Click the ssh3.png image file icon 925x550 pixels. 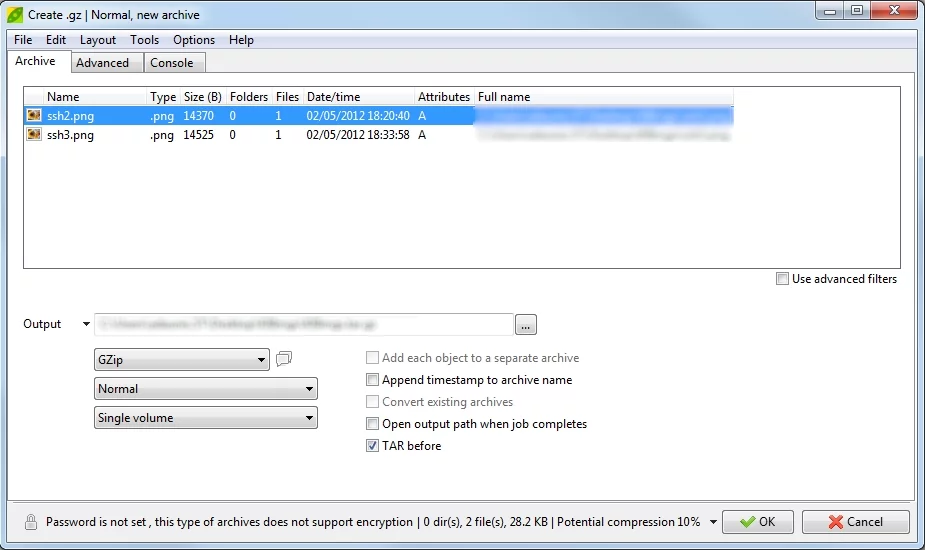[x=34, y=135]
